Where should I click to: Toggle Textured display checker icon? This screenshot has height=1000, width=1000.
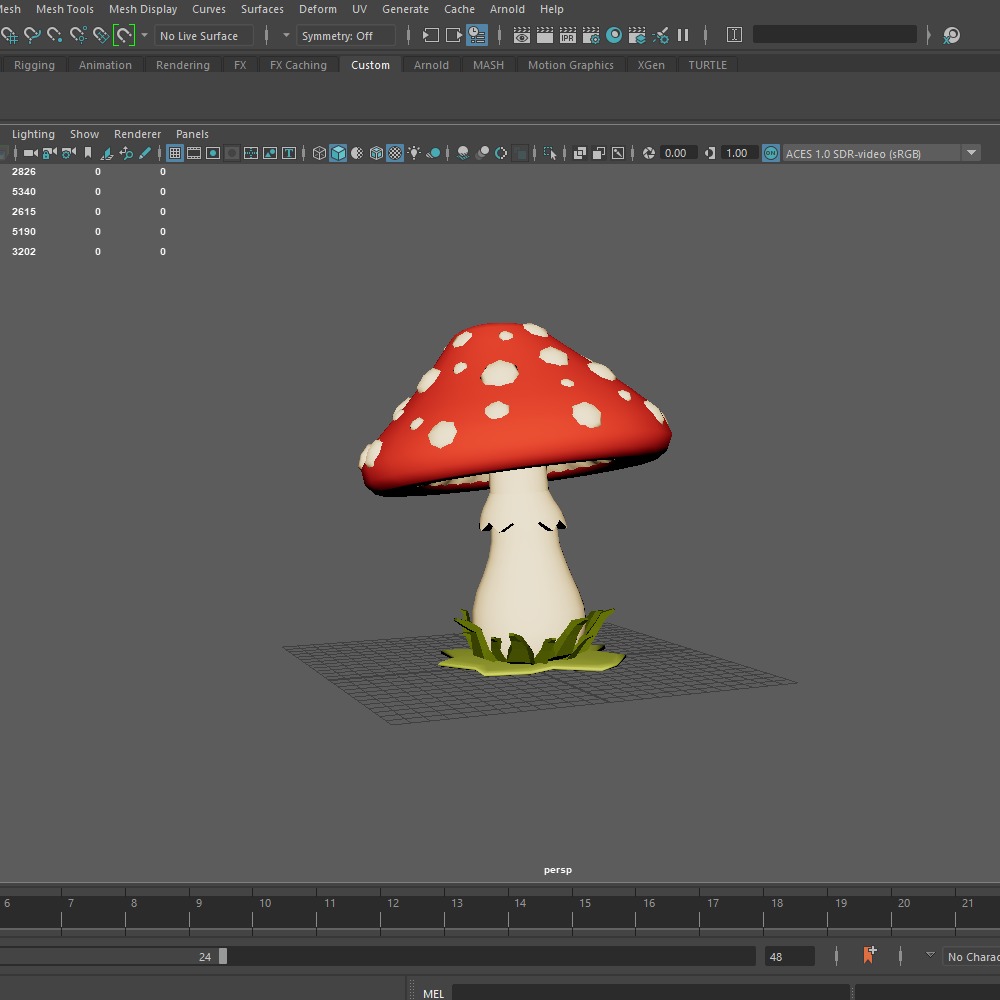click(395, 153)
